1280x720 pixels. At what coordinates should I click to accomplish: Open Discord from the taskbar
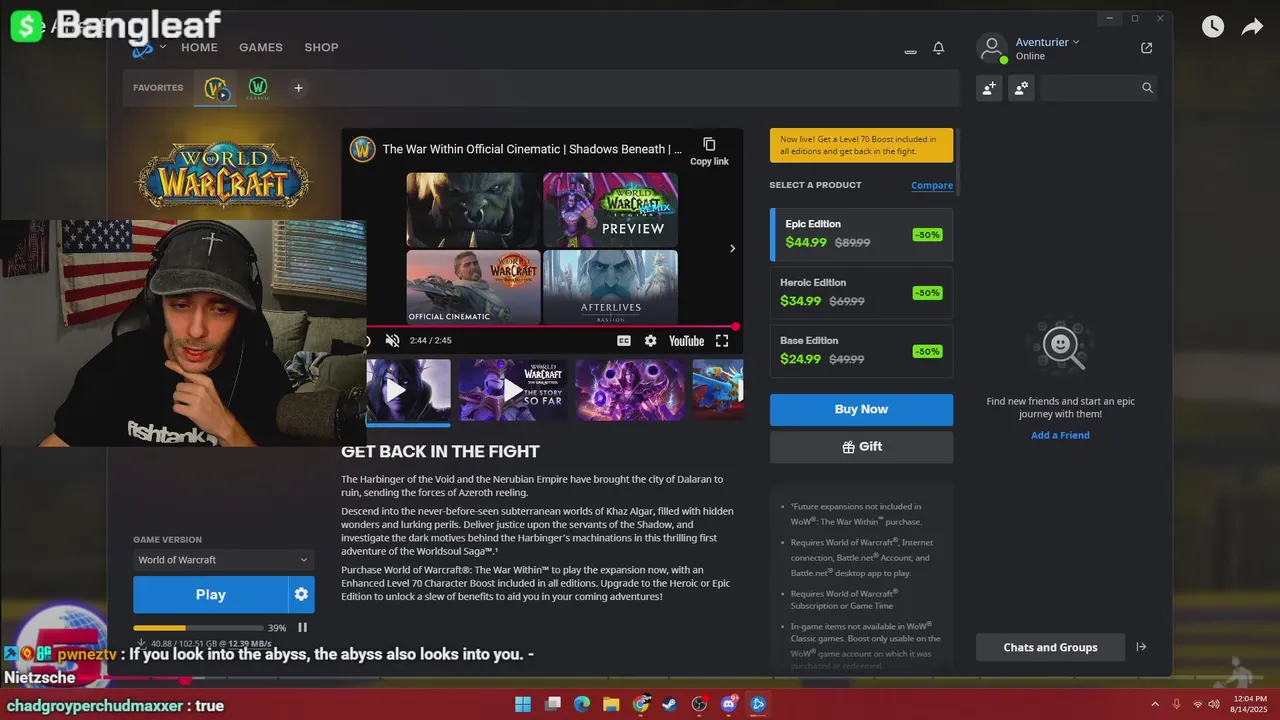pos(729,704)
